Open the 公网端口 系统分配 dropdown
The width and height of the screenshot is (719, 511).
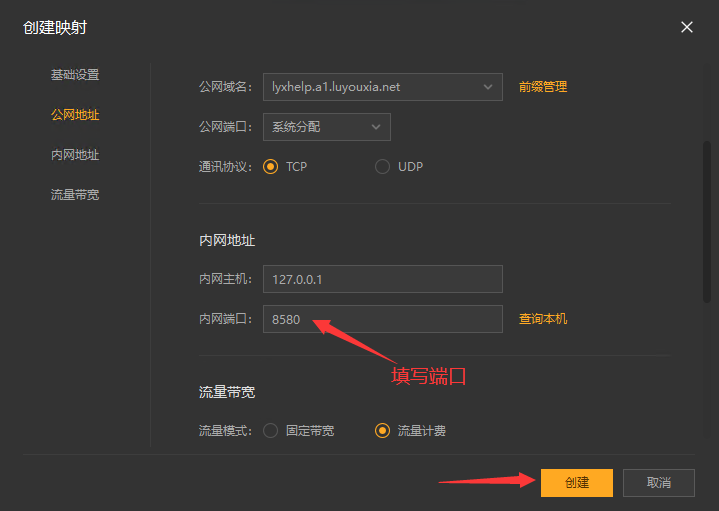tap(326, 127)
